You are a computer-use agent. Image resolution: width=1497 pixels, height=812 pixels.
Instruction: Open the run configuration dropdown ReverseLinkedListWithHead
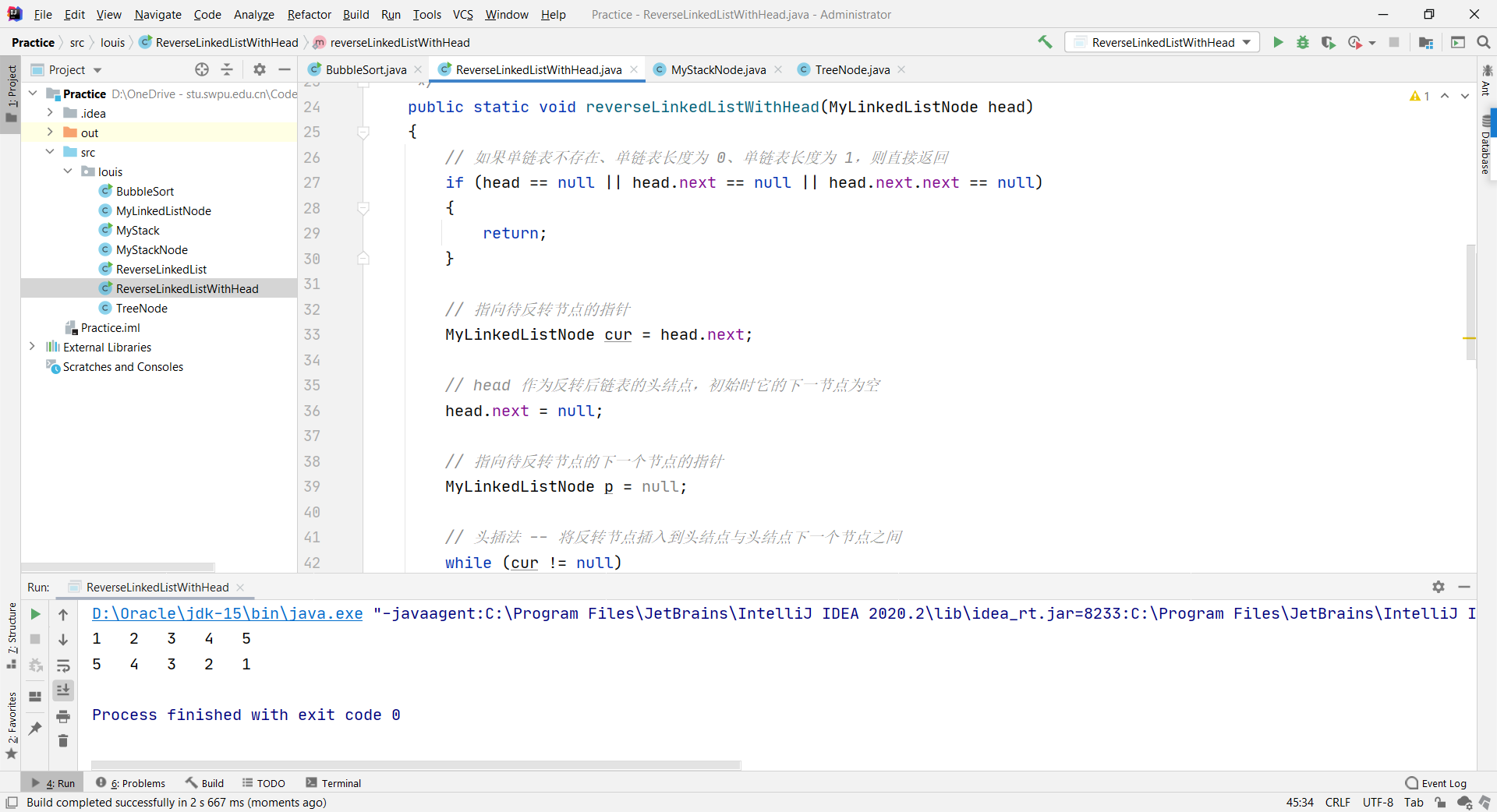coord(1163,42)
